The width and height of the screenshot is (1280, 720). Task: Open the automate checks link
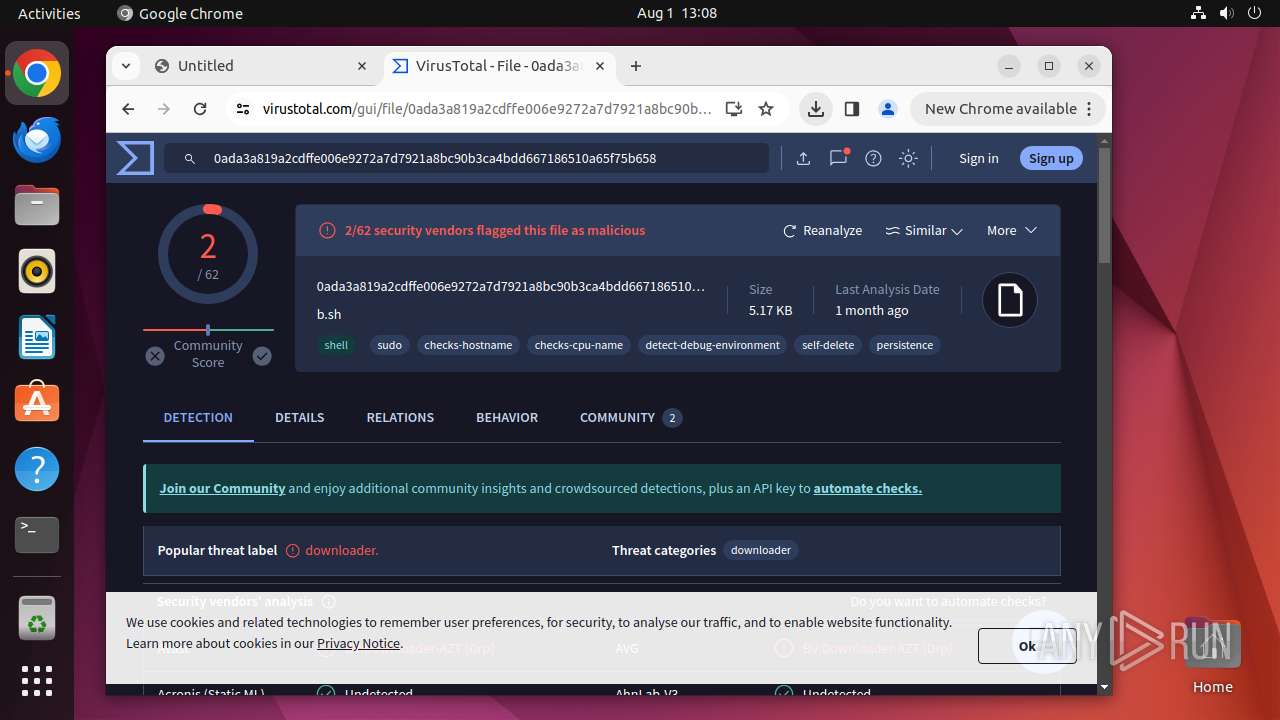(868, 488)
